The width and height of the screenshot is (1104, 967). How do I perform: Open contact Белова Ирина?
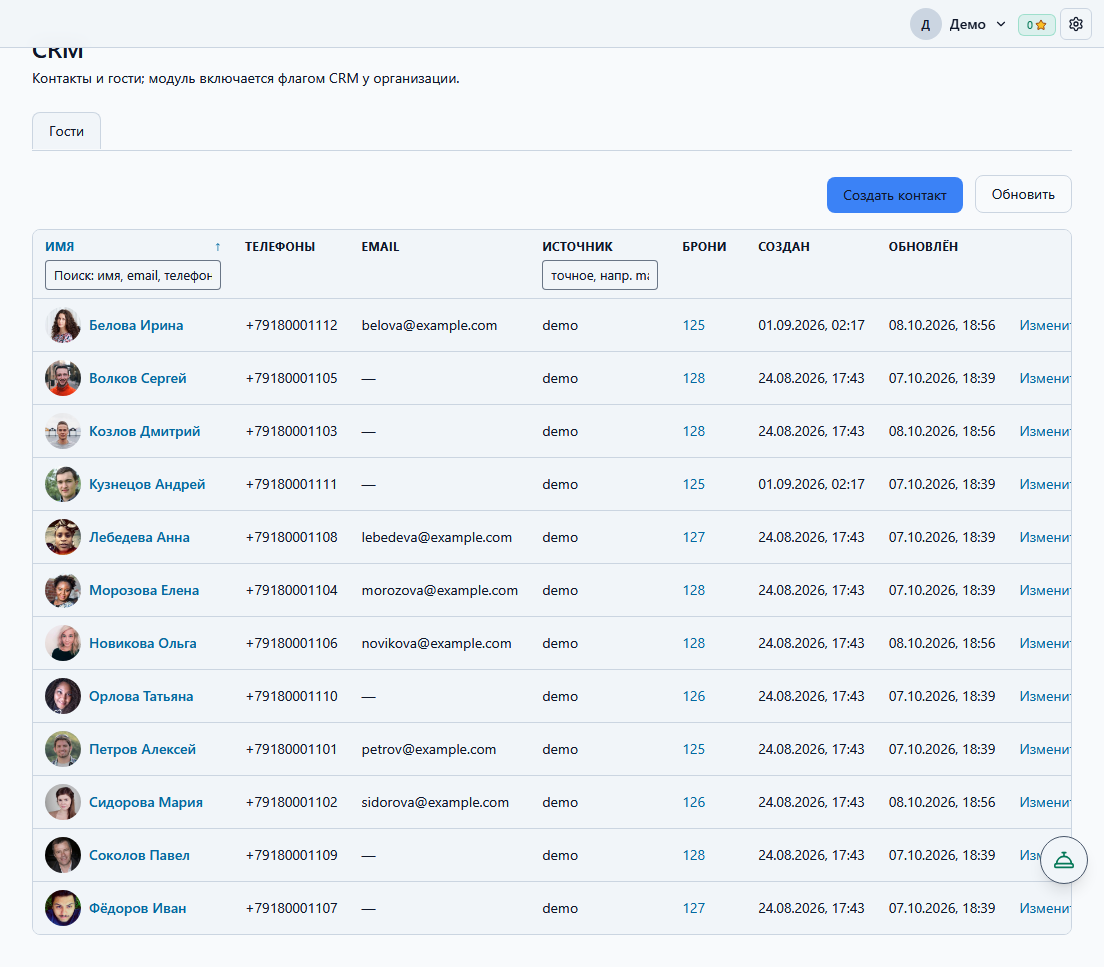[x=136, y=325]
